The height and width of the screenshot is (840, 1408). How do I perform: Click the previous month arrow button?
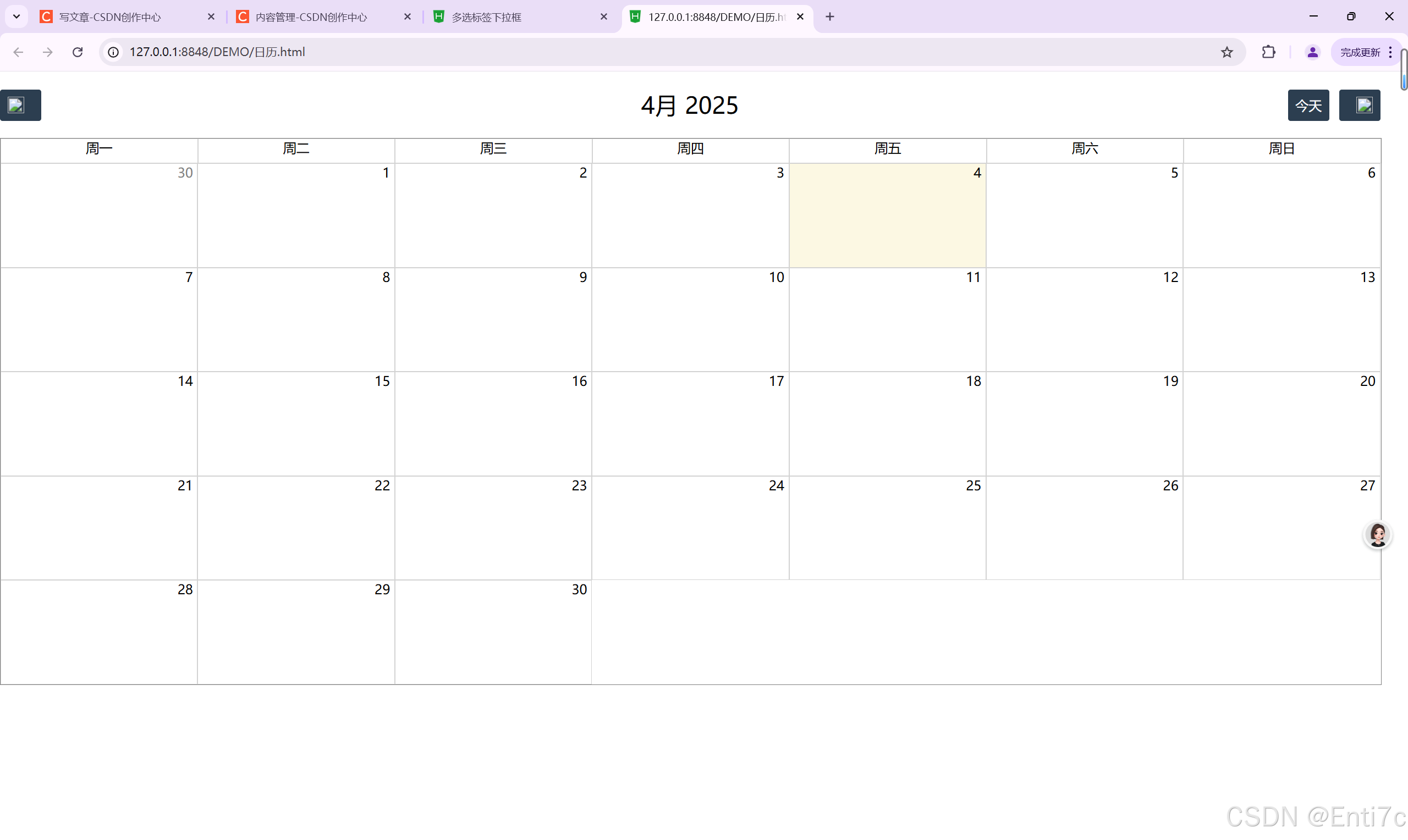20,106
